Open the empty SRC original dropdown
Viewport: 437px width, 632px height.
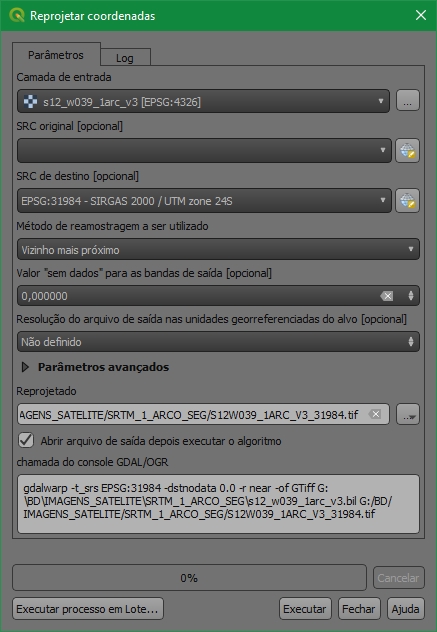pos(204,151)
